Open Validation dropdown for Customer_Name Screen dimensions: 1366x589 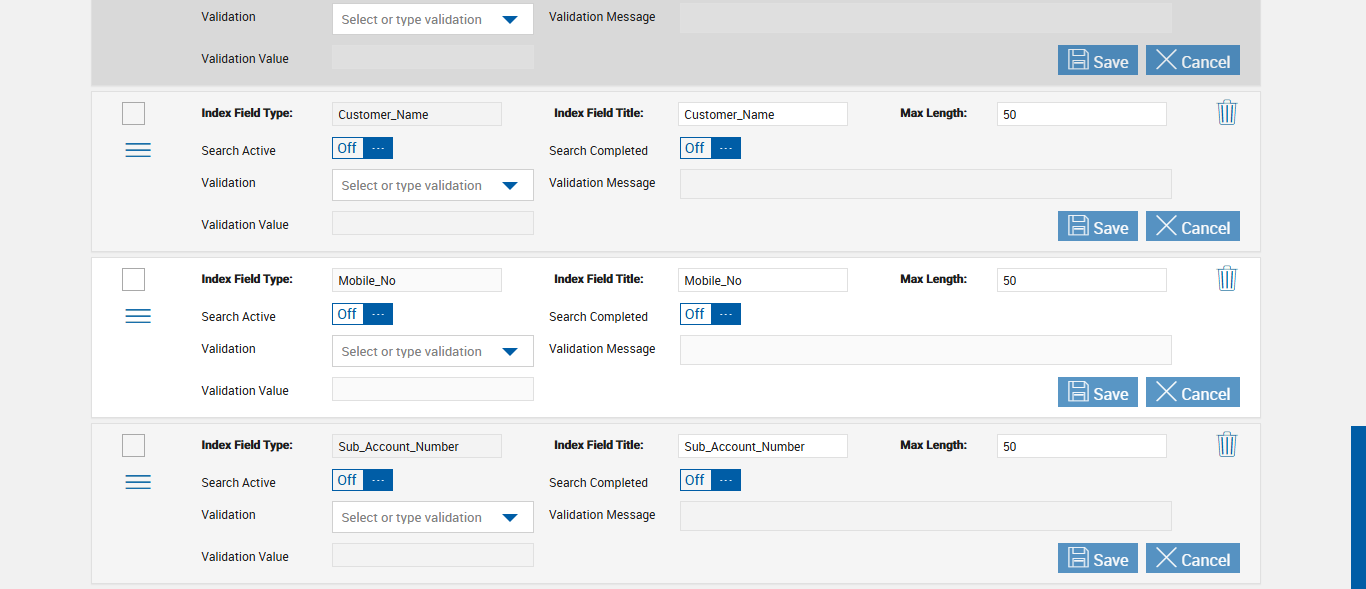tap(432, 185)
